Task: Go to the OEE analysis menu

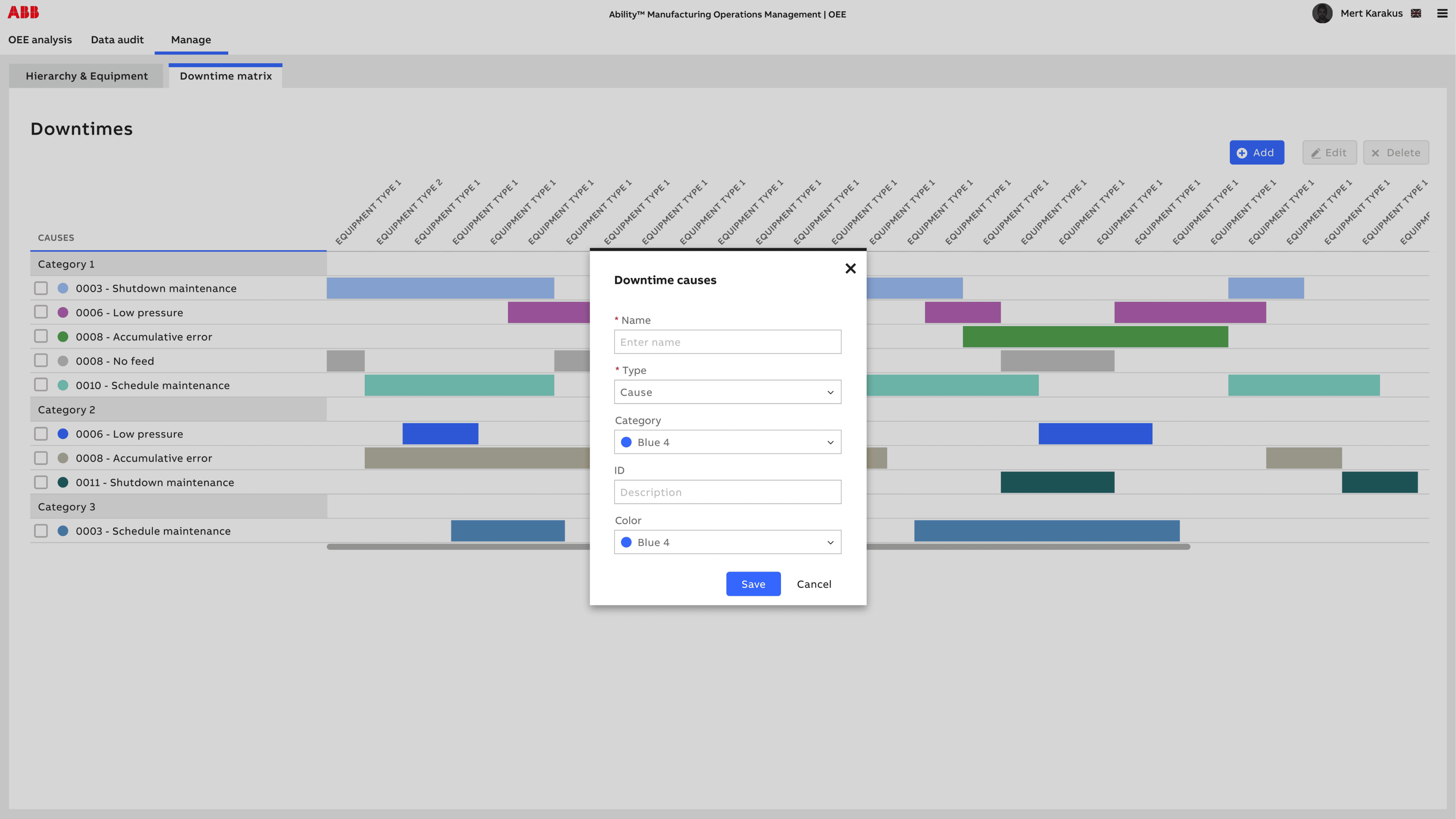Action: 40,40
